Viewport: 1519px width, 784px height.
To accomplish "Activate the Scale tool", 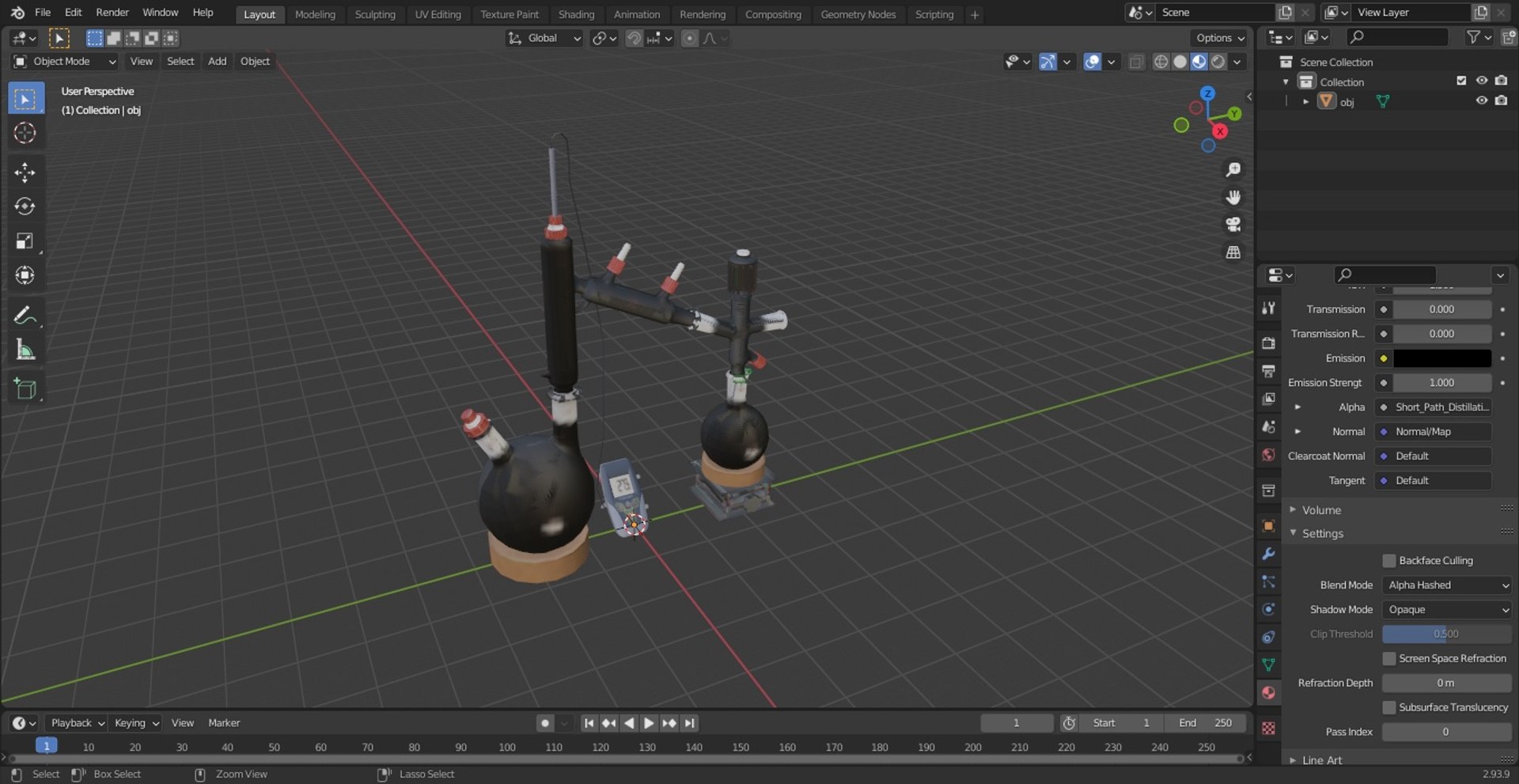I will pyautogui.click(x=25, y=241).
